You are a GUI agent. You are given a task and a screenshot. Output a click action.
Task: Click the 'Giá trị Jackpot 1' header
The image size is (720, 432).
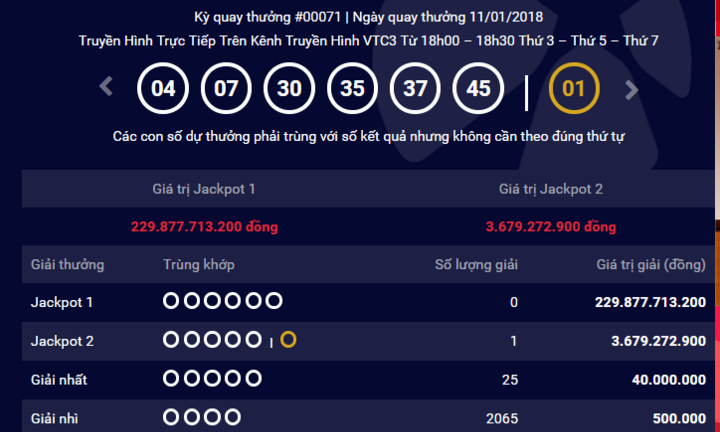tap(203, 189)
